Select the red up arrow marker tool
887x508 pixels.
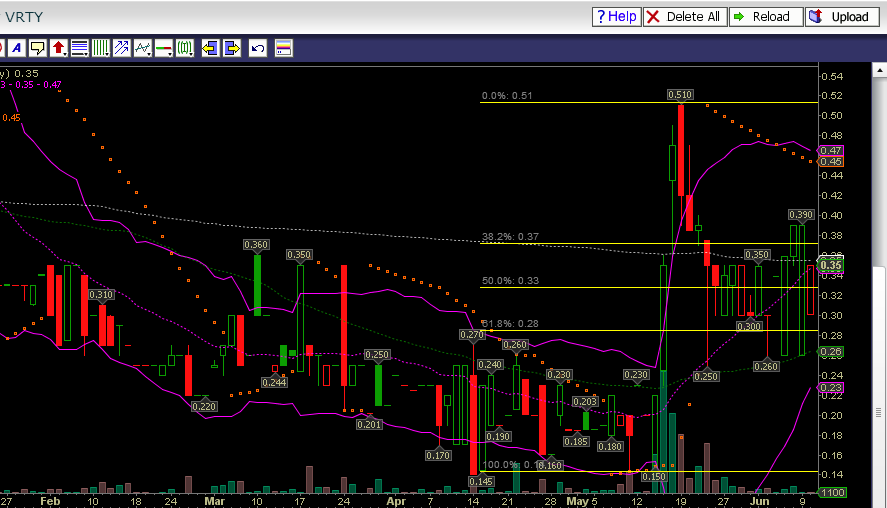click(57, 48)
